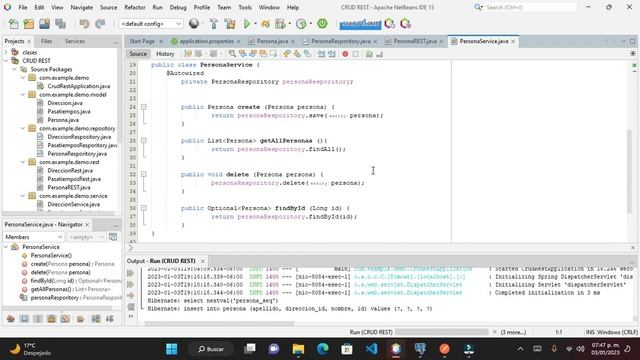
Task: Run the project with green play icon
Action: [247, 24]
